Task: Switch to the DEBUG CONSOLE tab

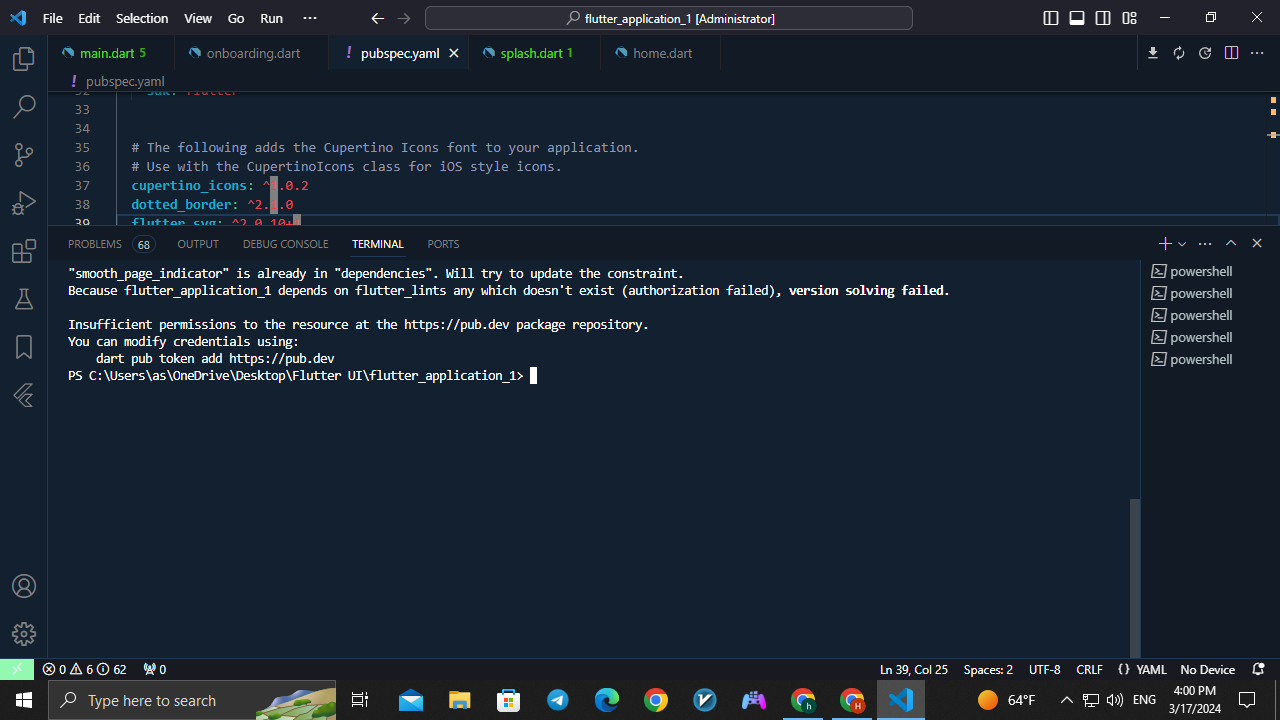Action: [x=285, y=244]
